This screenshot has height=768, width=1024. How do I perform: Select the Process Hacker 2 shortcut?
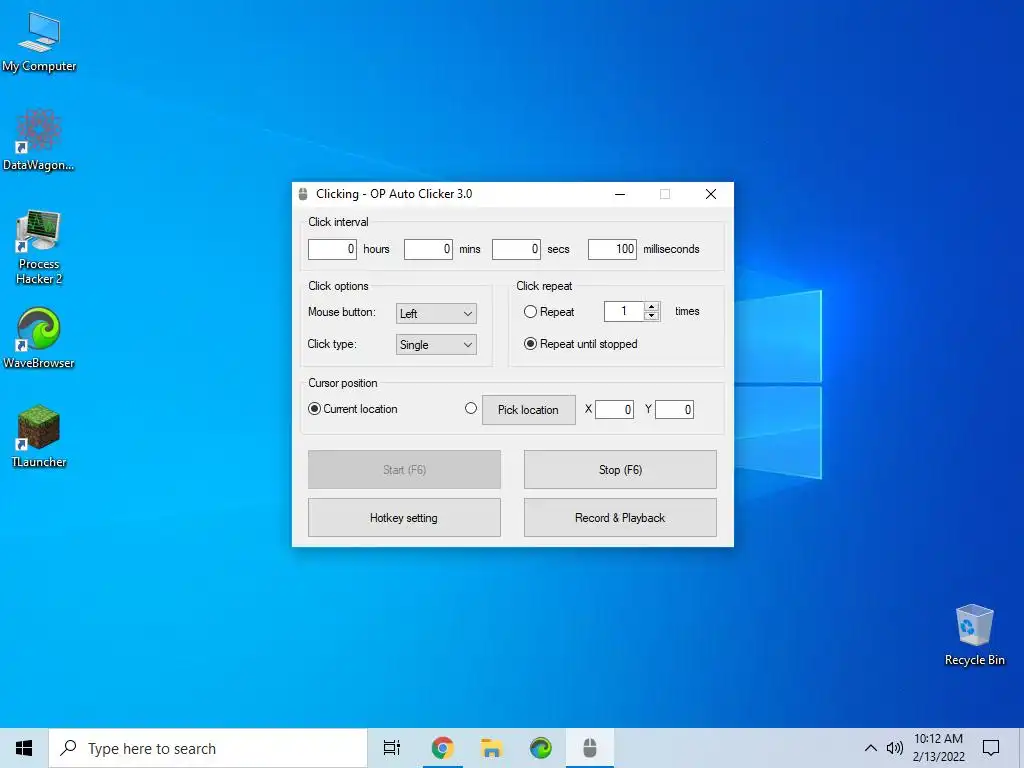point(39,247)
